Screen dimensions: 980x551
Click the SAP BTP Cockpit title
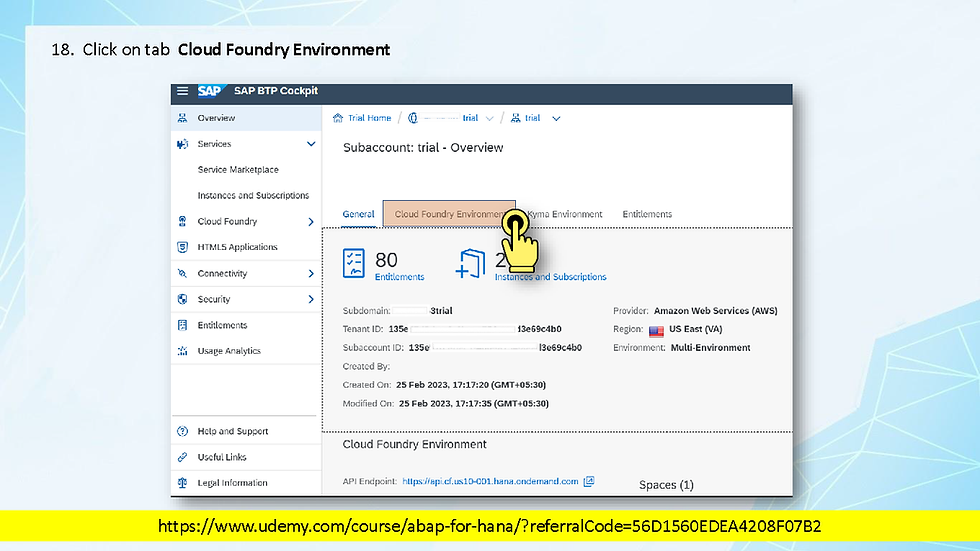tap(276, 91)
